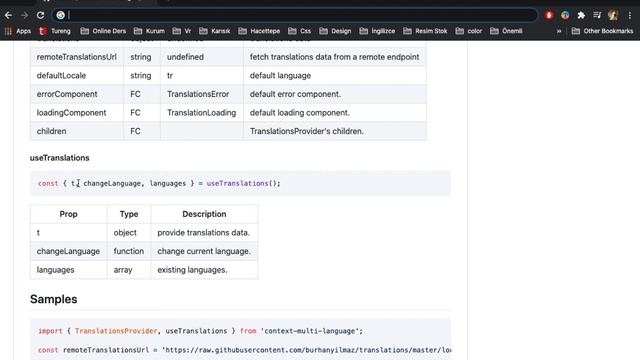Click the site info icon in address bar

pyautogui.click(x=60, y=15)
